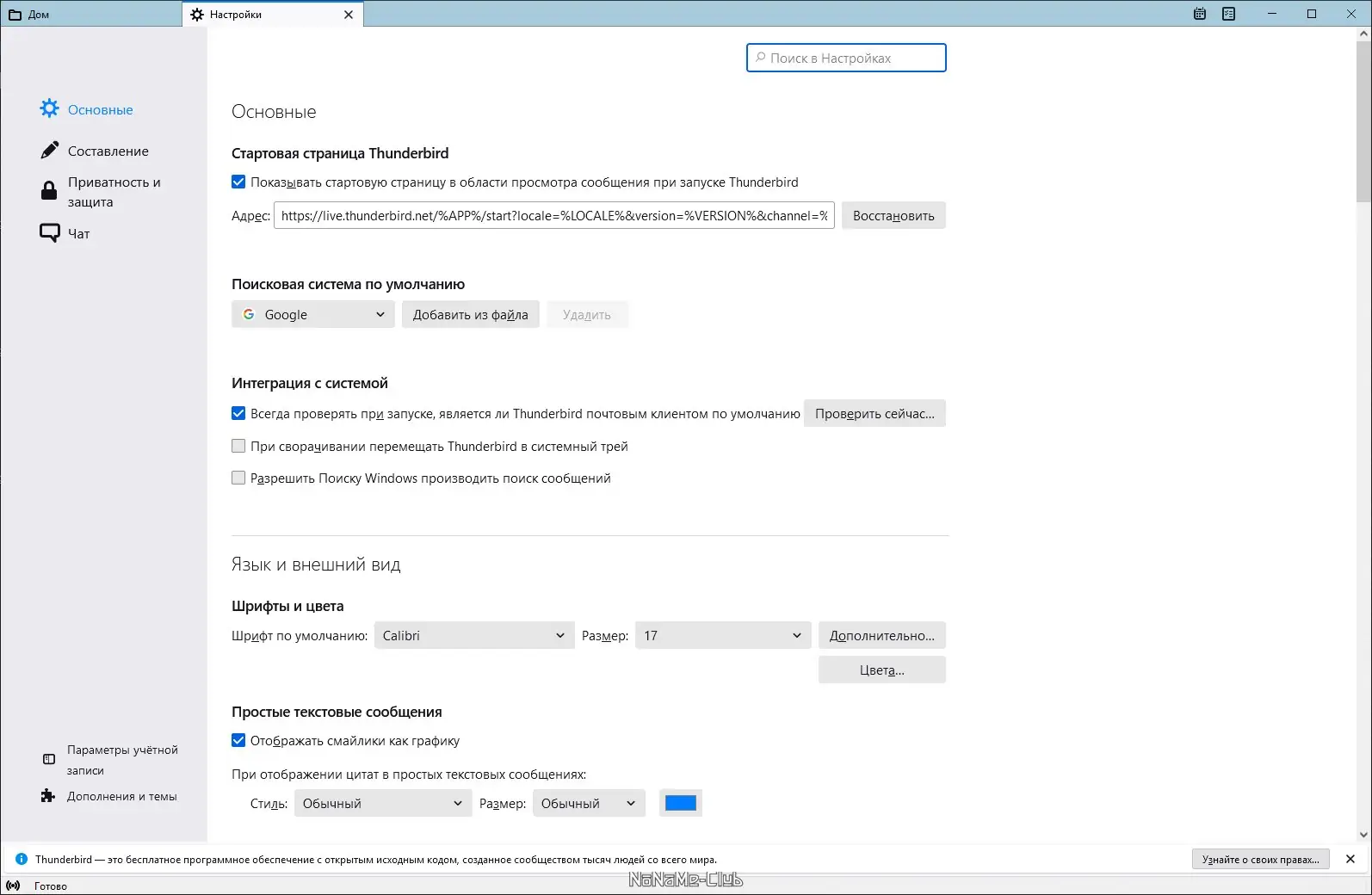Click the Поисковая система по умолчанию heading
The width and height of the screenshot is (1372, 895).
(x=348, y=284)
